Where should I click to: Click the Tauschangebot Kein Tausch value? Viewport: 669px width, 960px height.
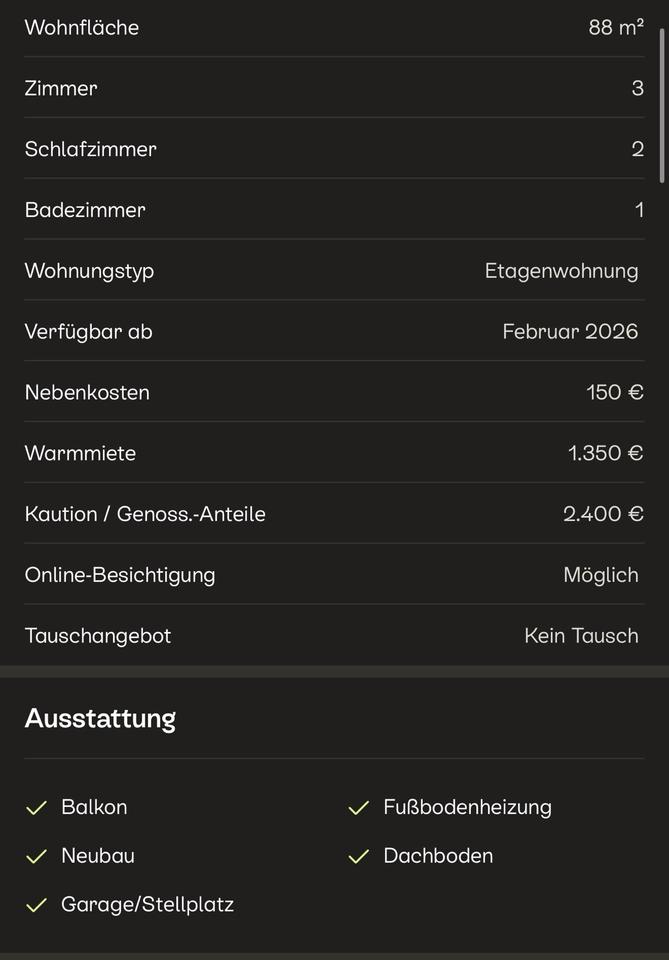click(x=581, y=636)
